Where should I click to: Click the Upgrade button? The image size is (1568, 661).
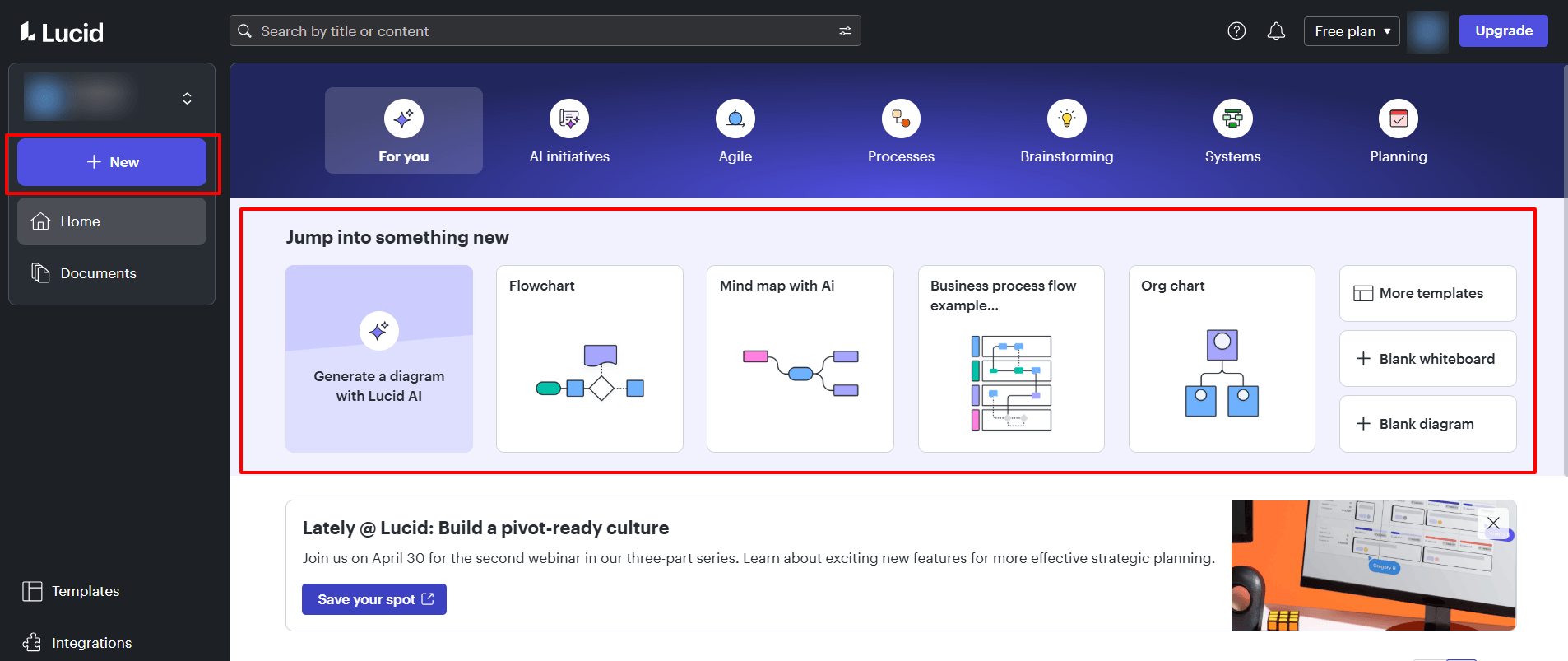pyautogui.click(x=1503, y=31)
